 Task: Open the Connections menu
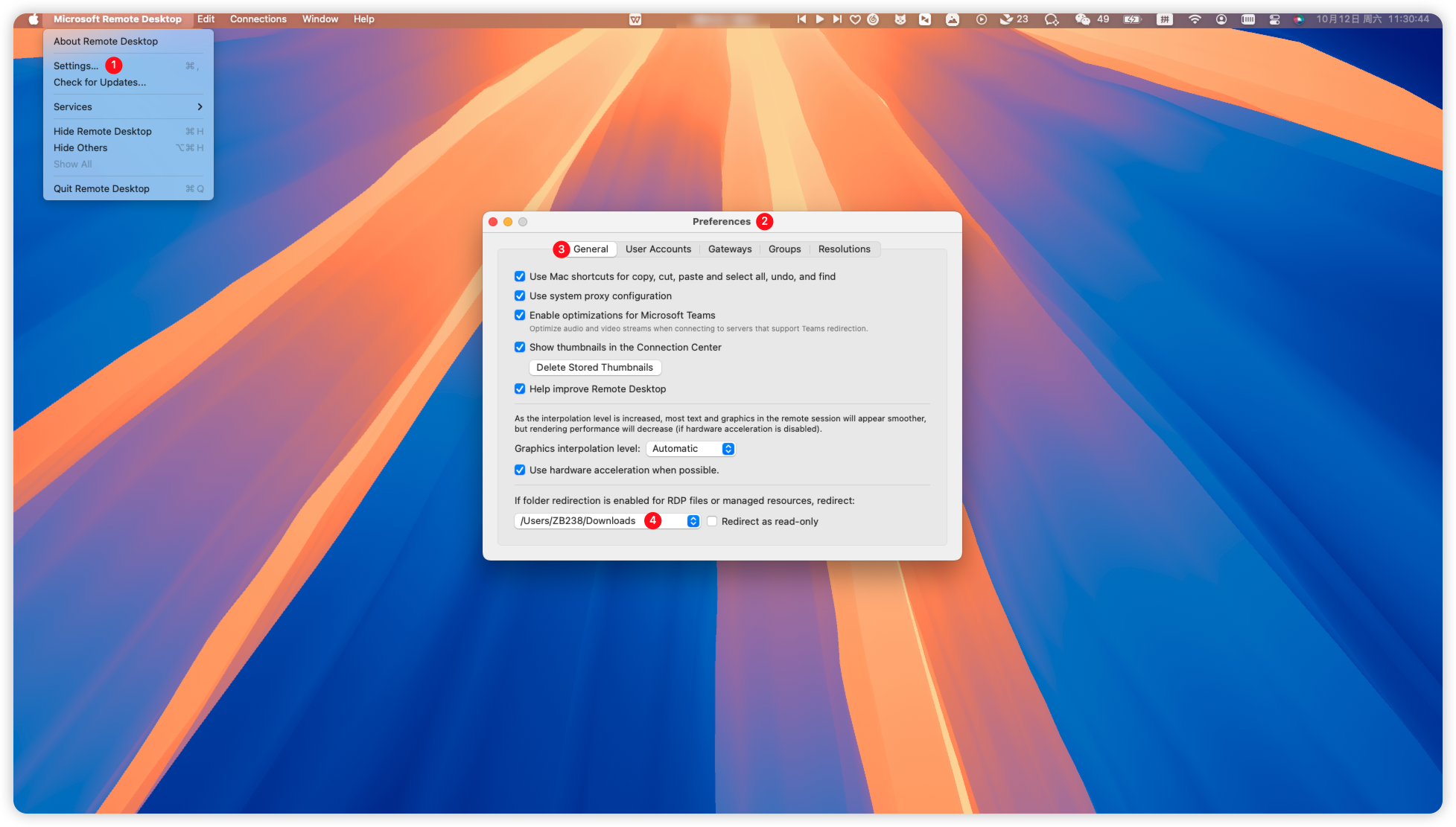point(258,19)
